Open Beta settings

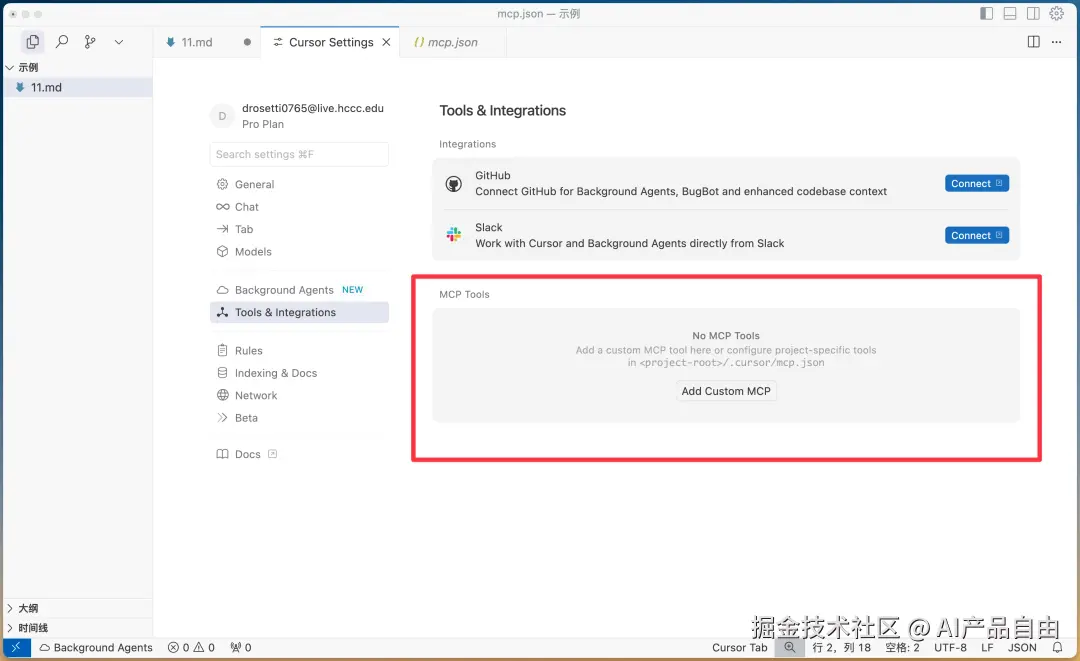point(299,418)
